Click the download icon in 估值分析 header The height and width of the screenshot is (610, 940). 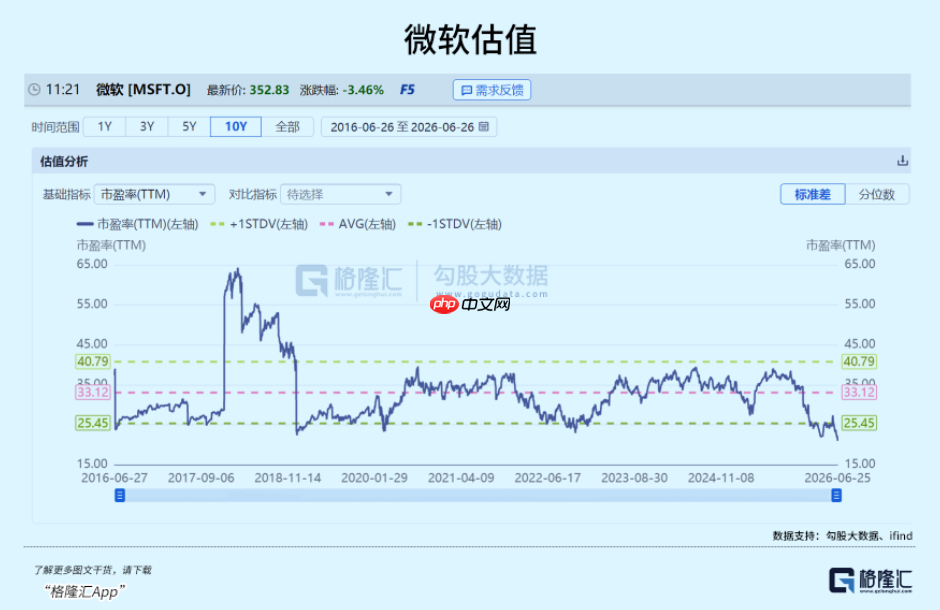click(x=902, y=161)
